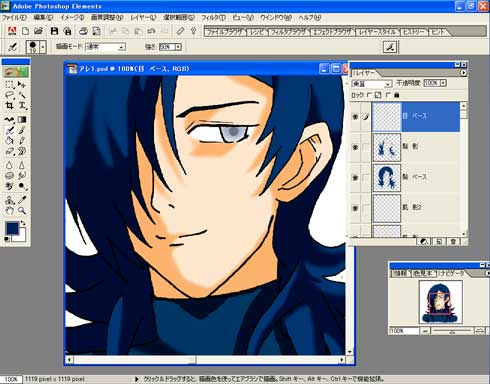490x384 pixels.
Task: Click the foreground dark blue color swatch
Action: [12, 228]
